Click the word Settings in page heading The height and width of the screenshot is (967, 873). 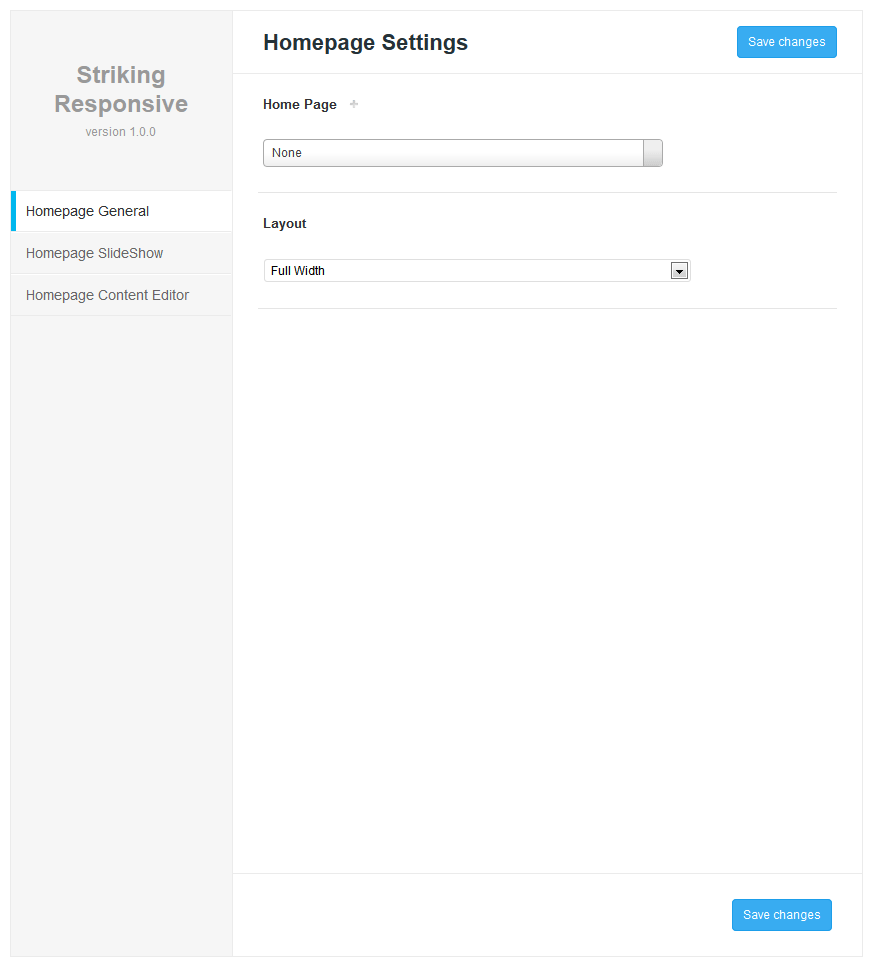[424, 43]
